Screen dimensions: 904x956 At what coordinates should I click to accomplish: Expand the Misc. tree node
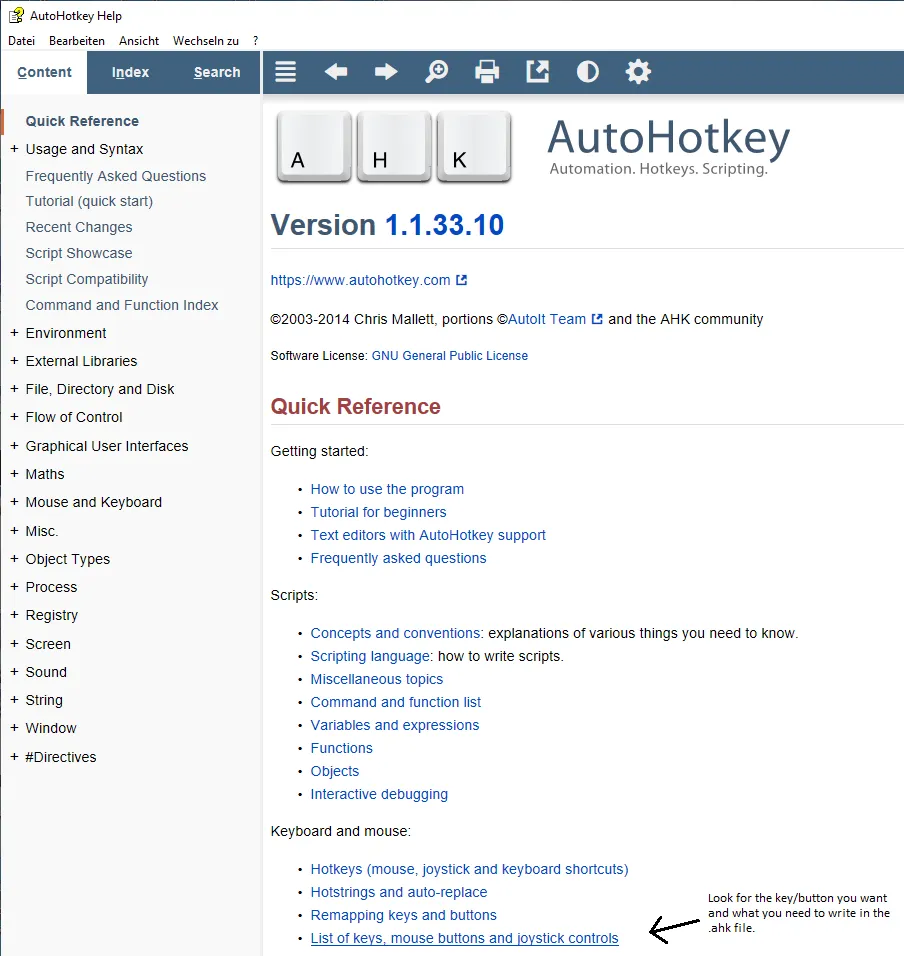click(14, 530)
